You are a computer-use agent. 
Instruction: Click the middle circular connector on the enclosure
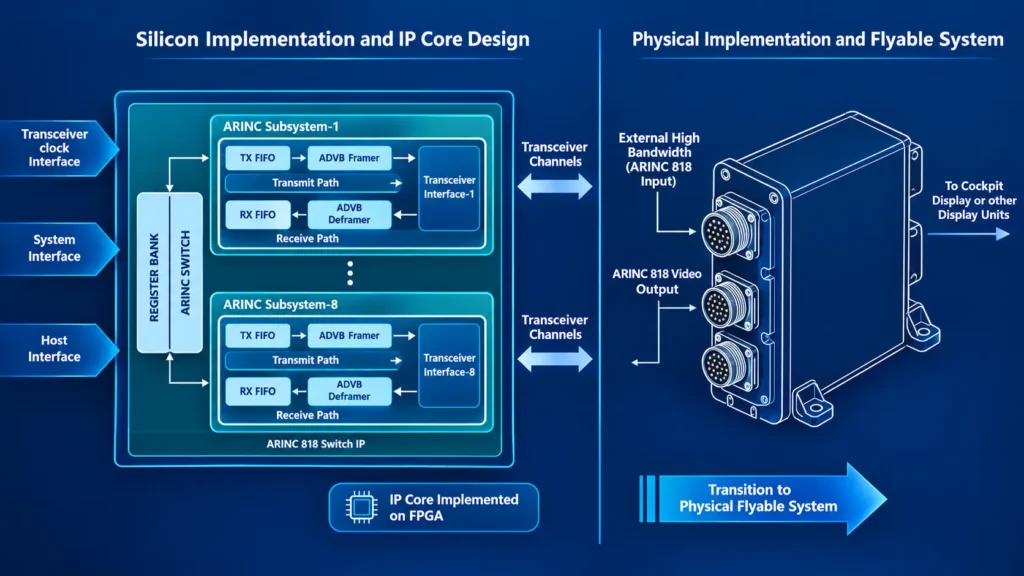[x=727, y=305]
